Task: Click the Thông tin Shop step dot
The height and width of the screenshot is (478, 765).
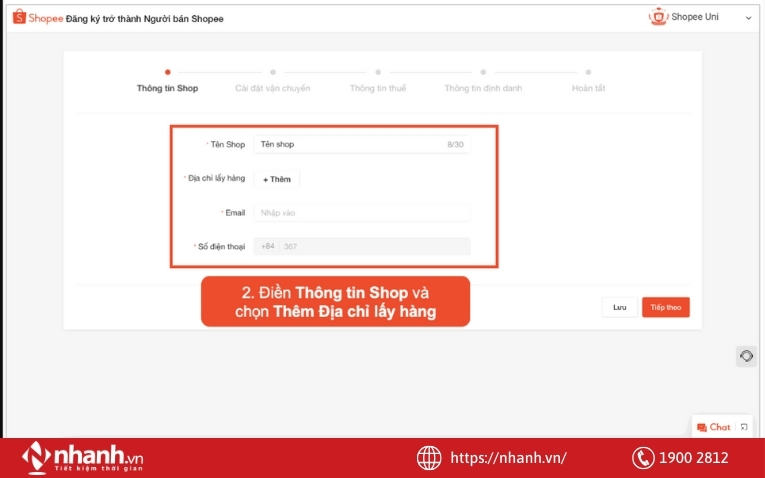Action: 167,72
